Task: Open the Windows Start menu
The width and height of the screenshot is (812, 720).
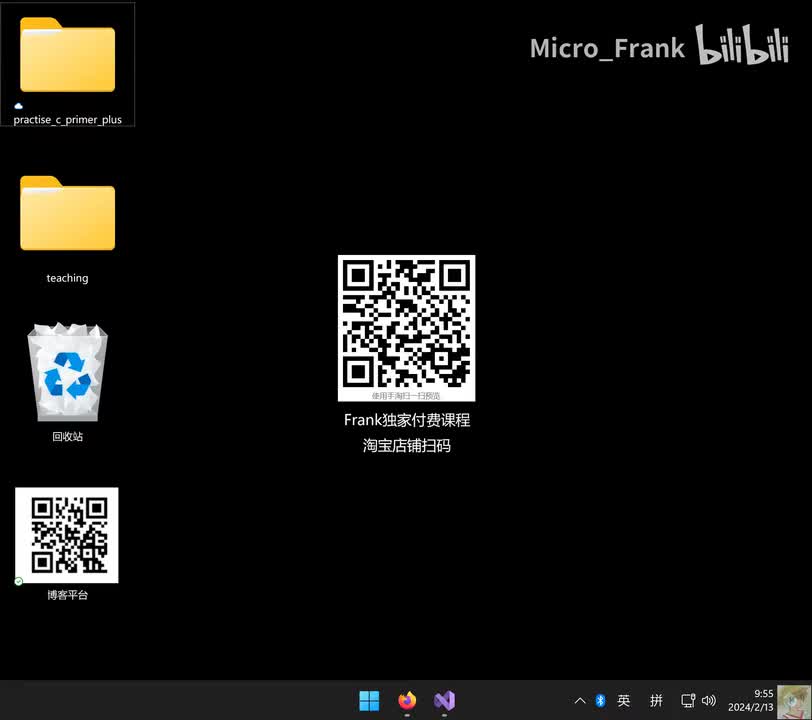Action: 369,701
